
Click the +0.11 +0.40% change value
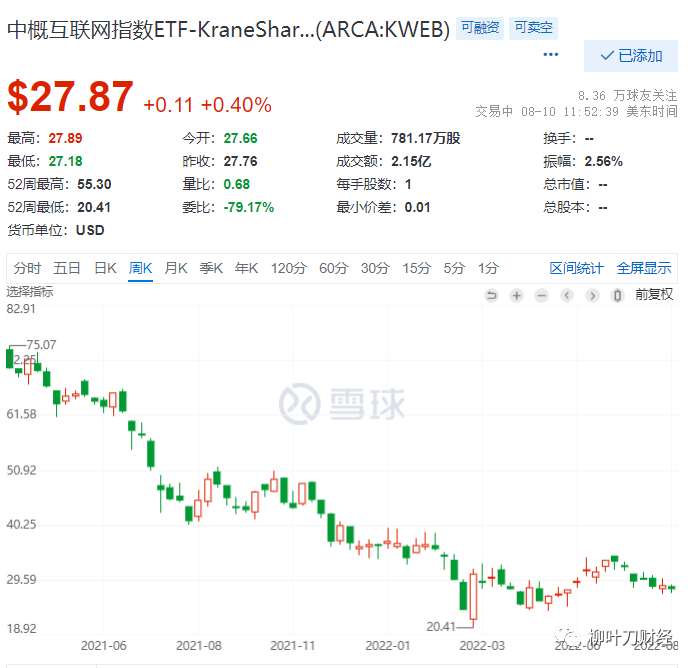pyautogui.click(x=207, y=105)
